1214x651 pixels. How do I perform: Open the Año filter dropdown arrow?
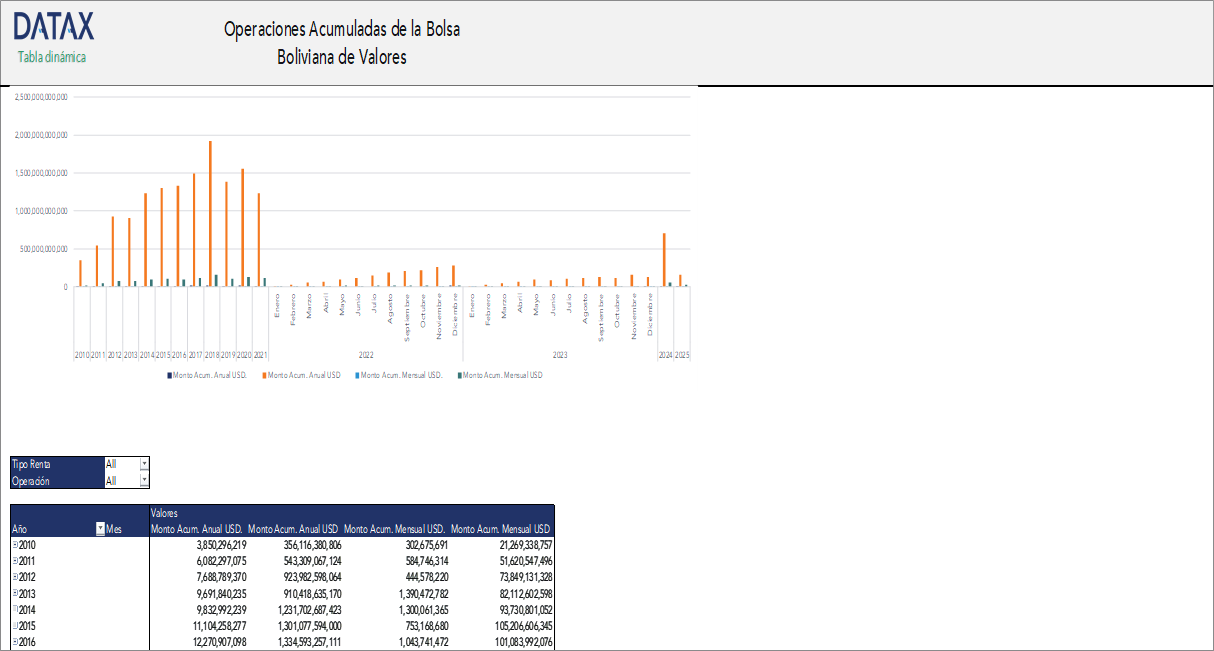click(x=99, y=528)
